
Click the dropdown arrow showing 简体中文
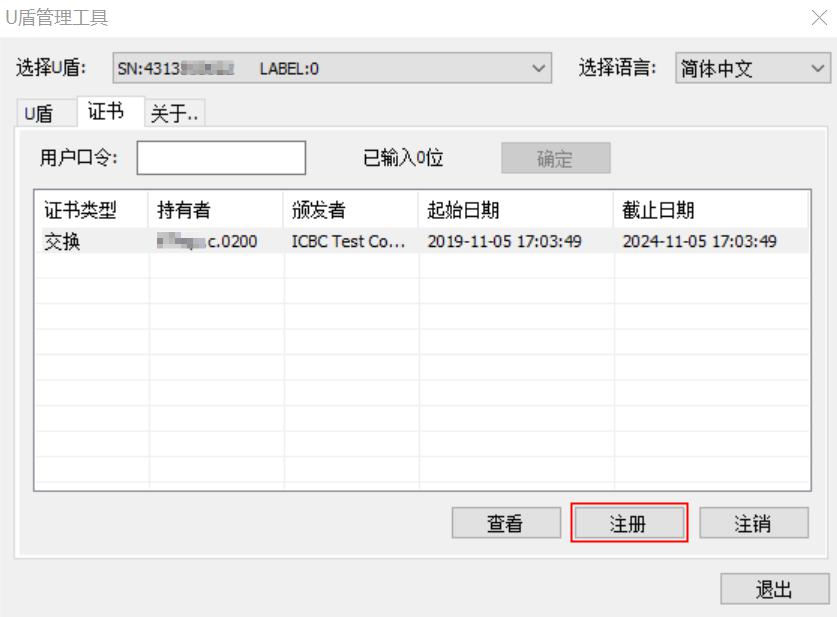click(x=815, y=68)
